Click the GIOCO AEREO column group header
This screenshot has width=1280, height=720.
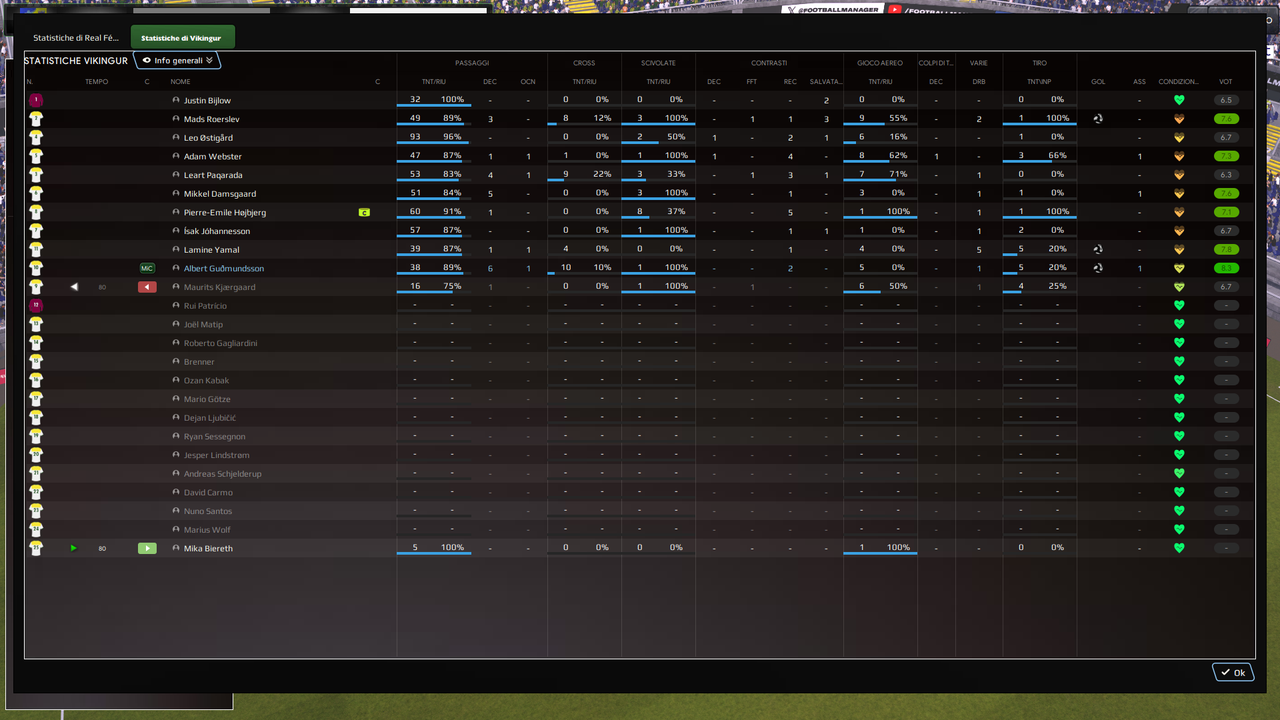(x=880, y=63)
